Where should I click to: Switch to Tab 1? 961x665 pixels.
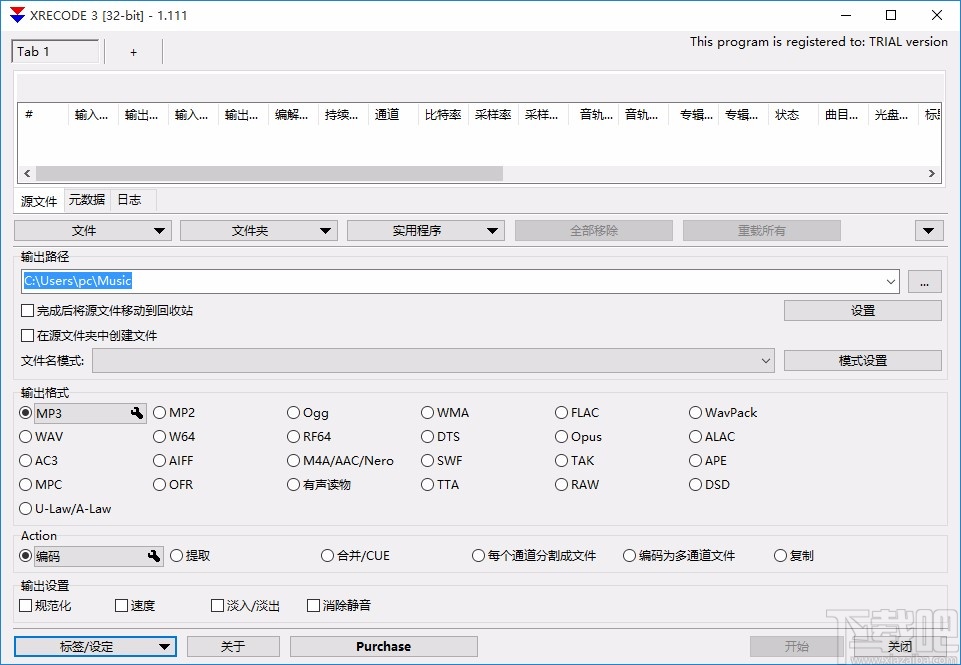tap(55, 52)
